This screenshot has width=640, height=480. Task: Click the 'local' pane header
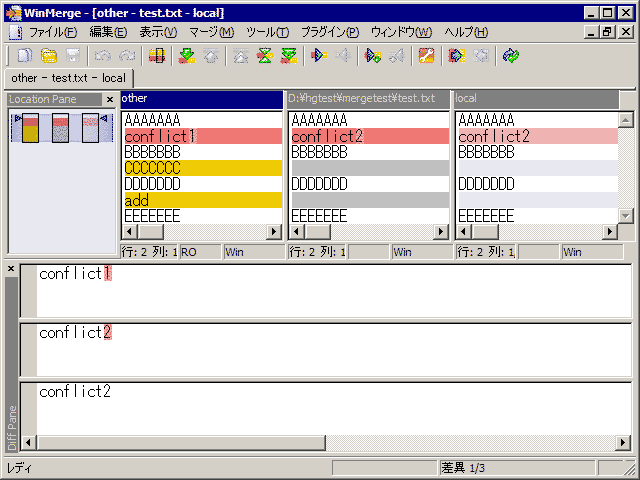point(536,99)
